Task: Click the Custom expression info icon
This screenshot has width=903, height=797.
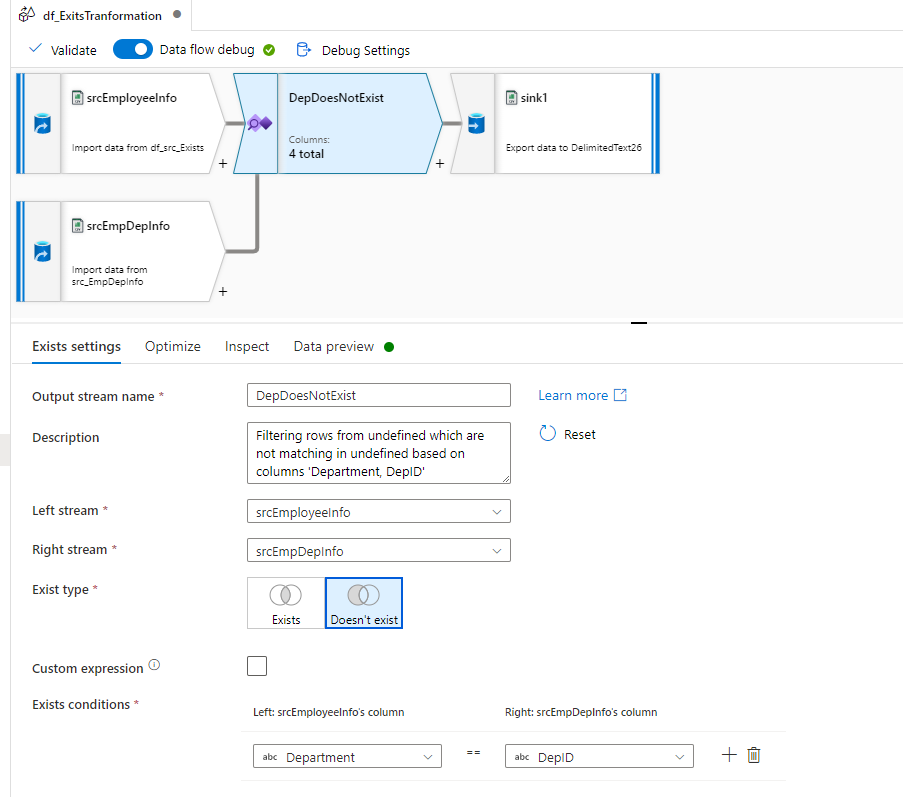Action: [154, 665]
